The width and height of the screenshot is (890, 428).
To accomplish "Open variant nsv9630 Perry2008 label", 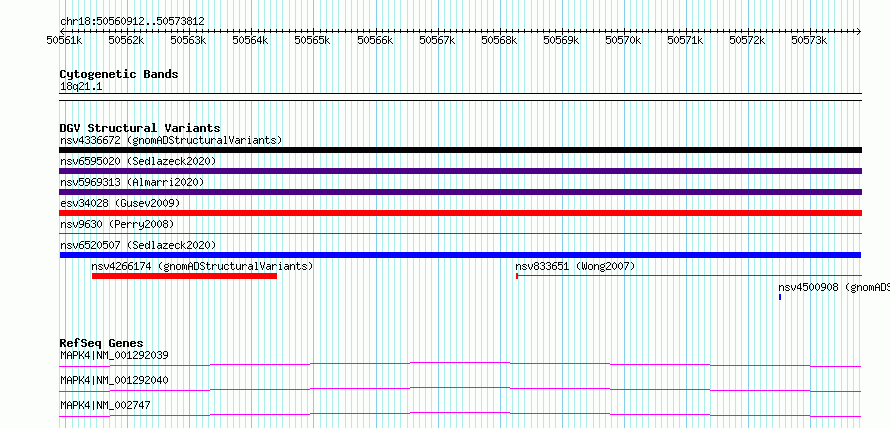I will click(x=117, y=224).
